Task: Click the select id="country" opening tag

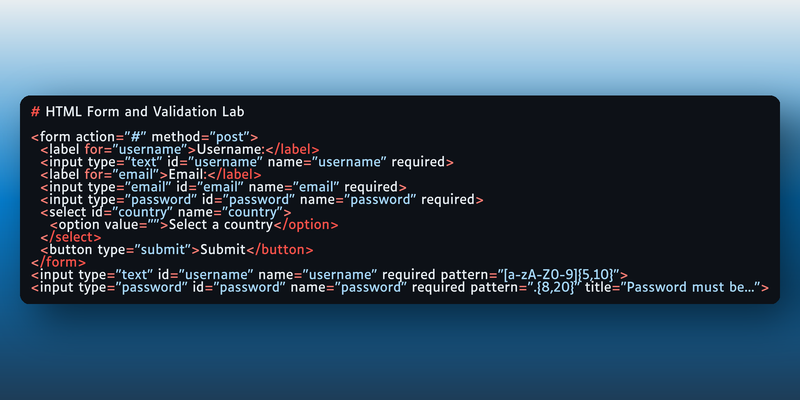Action: tap(166, 212)
